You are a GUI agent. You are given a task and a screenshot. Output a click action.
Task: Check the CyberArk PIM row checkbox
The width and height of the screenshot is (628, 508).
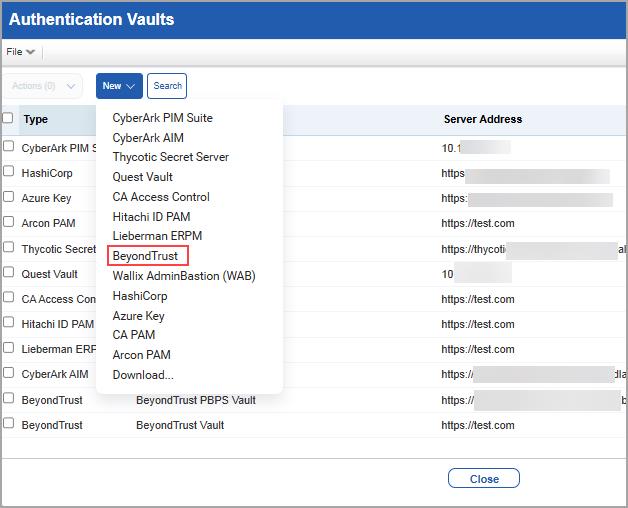pyautogui.click(x=8, y=146)
